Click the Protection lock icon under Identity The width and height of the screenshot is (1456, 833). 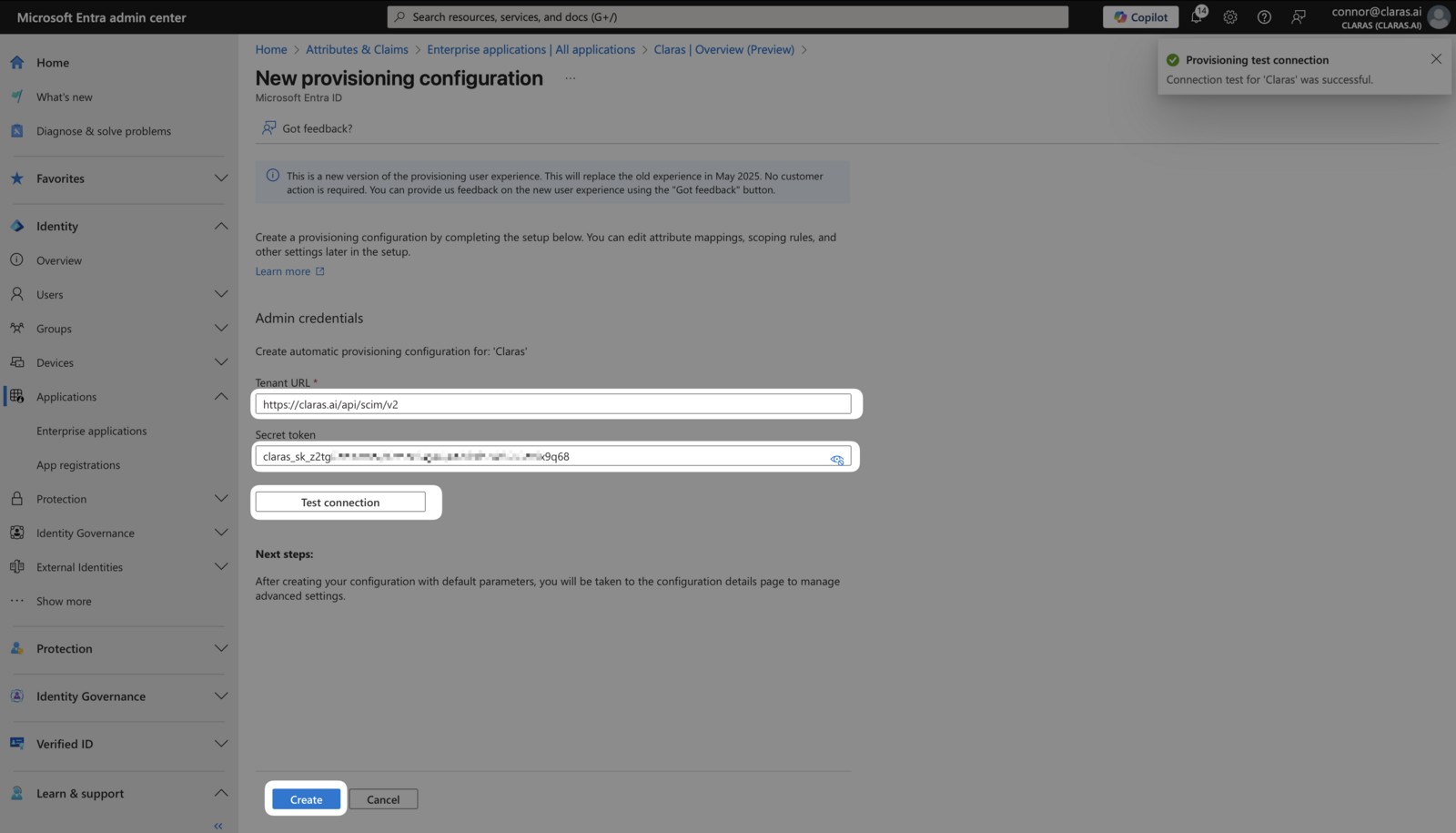click(17, 499)
